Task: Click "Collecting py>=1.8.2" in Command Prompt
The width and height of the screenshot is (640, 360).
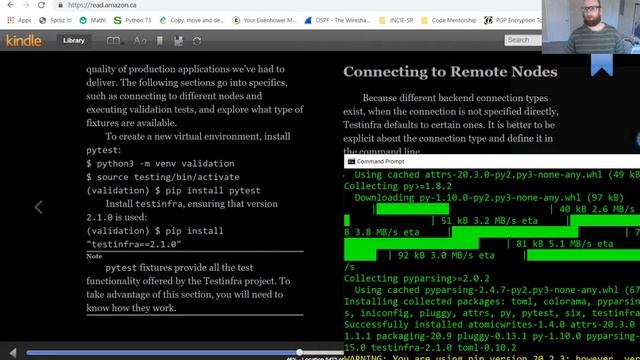Action: click(x=398, y=186)
